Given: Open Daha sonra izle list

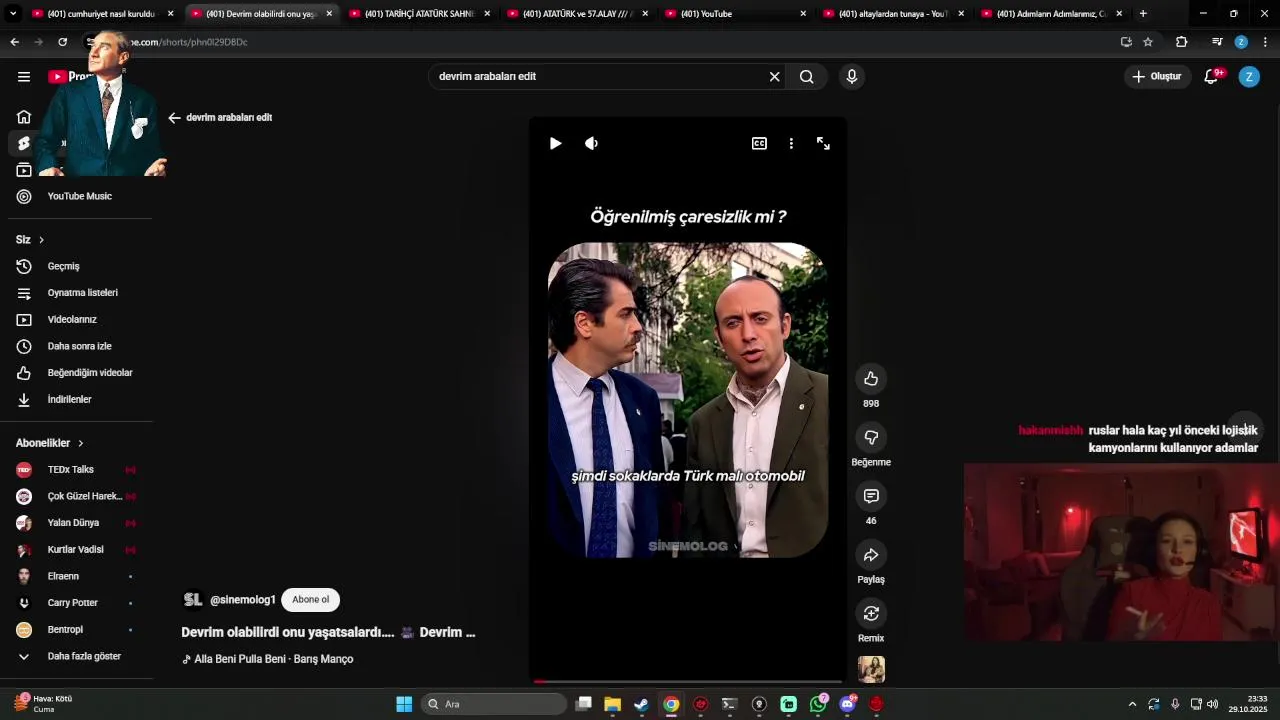Looking at the screenshot, I should point(80,346).
